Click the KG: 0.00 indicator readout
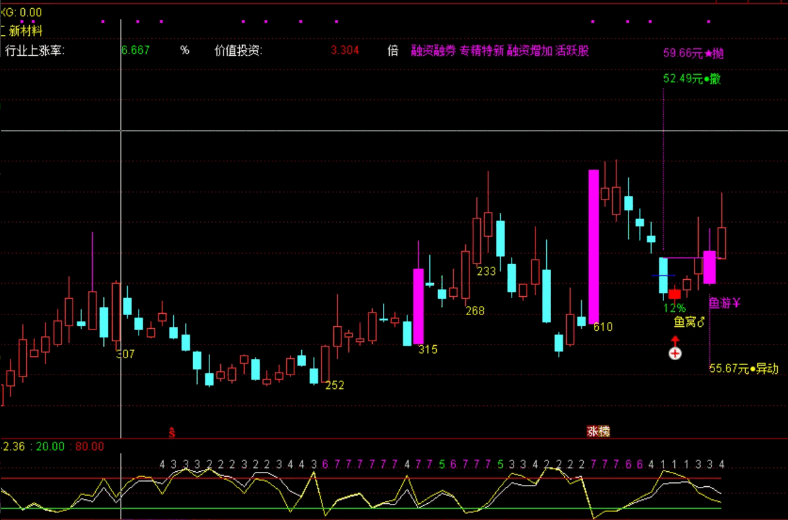Image resolution: width=788 pixels, height=520 pixels. coord(21,12)
